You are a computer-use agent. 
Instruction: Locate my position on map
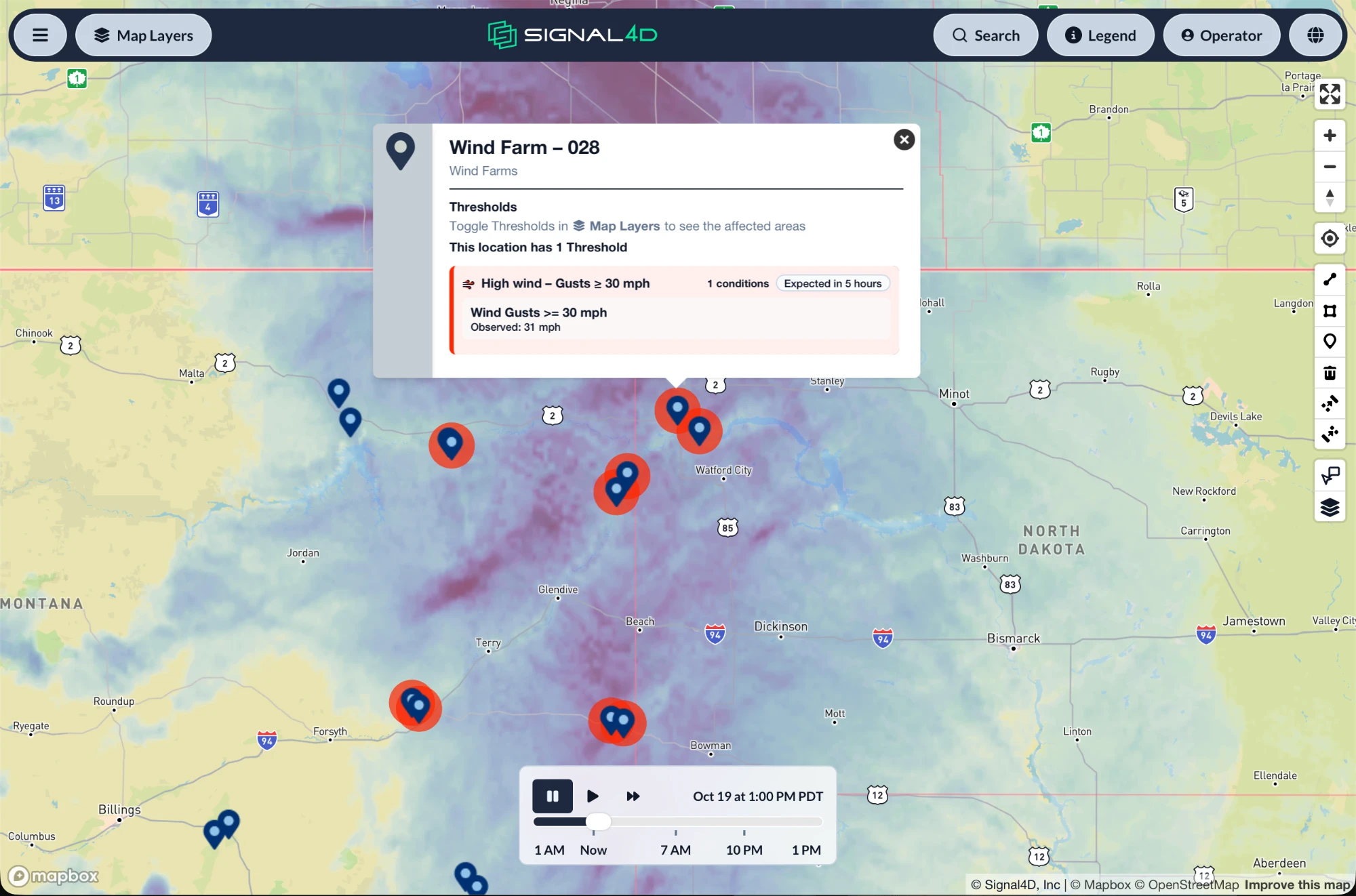coord(1330,239)
